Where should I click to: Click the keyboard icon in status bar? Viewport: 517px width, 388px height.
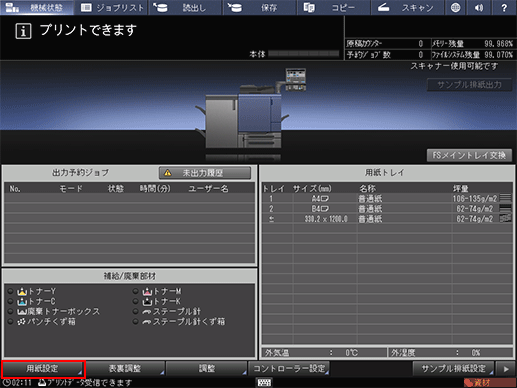(x=264, y=382)
